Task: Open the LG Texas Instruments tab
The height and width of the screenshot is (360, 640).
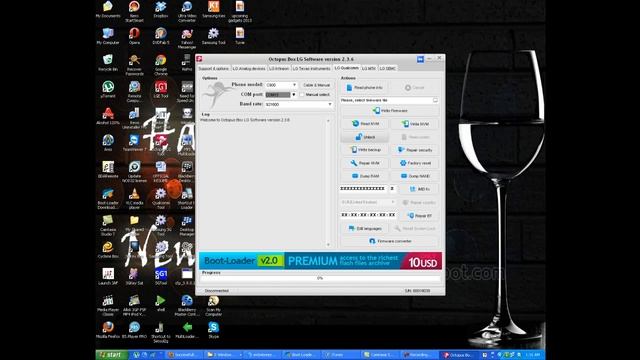Action: click(311, 69)
